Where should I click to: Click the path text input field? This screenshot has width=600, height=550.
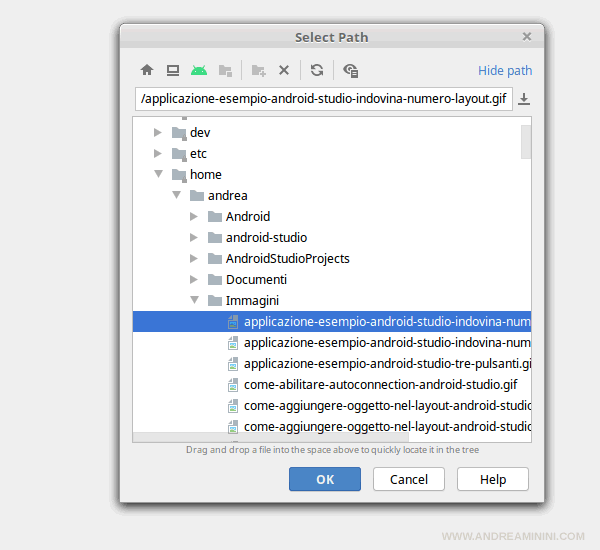click(x=324, y=100)
